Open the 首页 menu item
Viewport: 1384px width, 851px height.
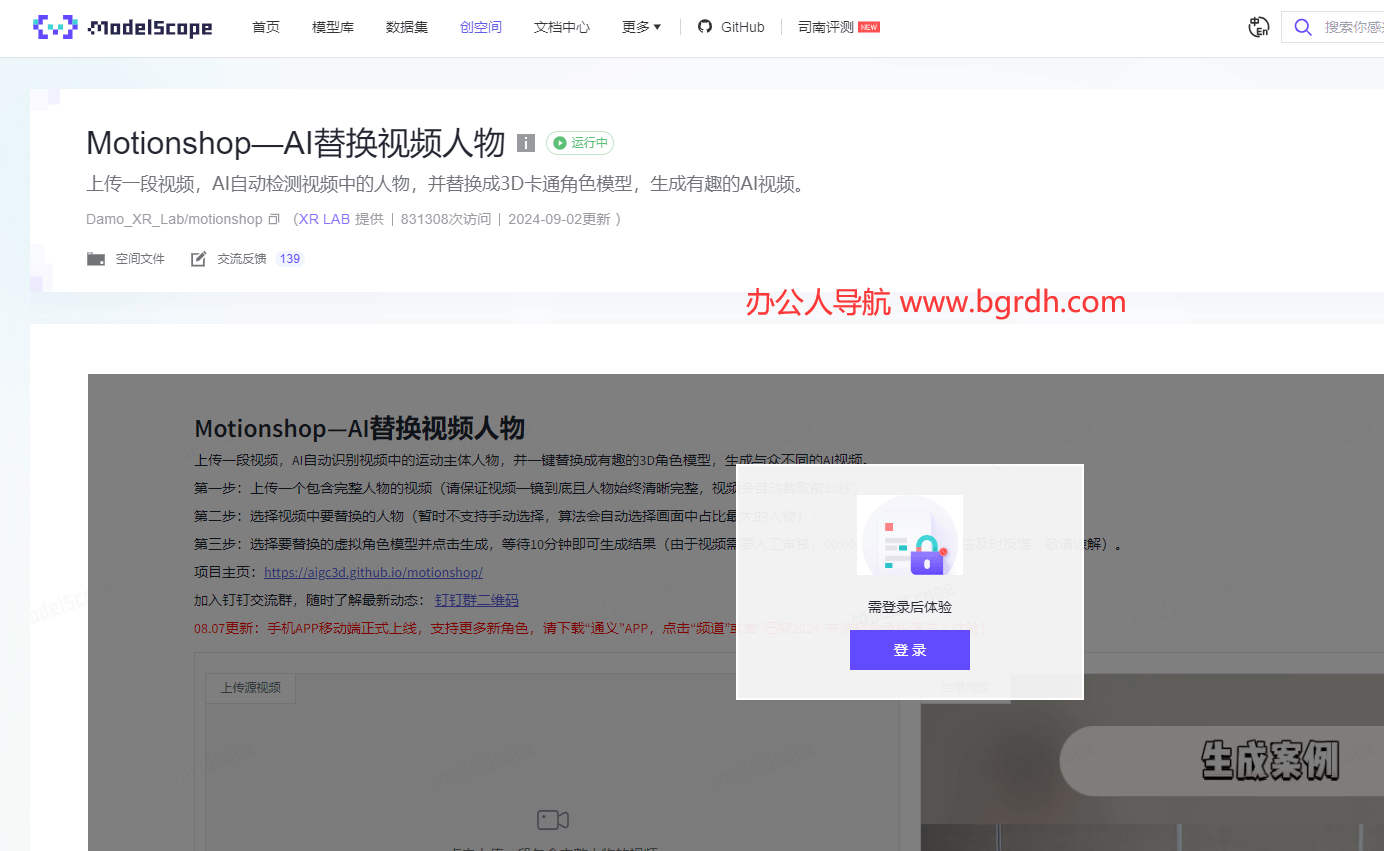point(266,27)
